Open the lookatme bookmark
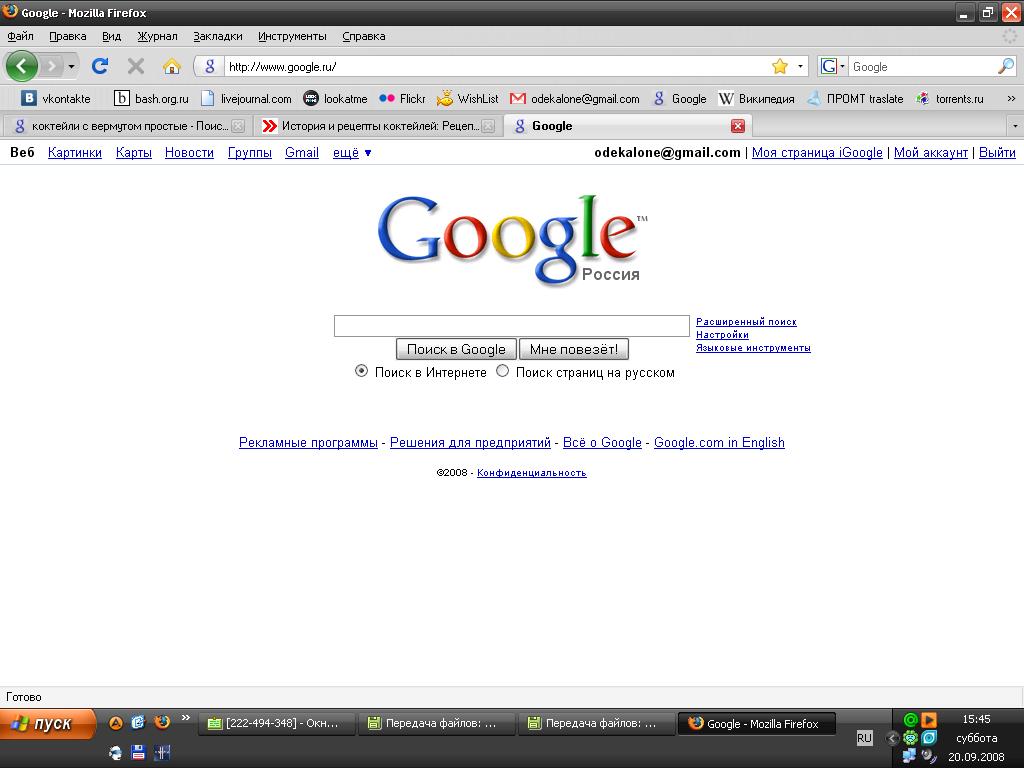The image size is (1024, 768). (x=335, y=99)
